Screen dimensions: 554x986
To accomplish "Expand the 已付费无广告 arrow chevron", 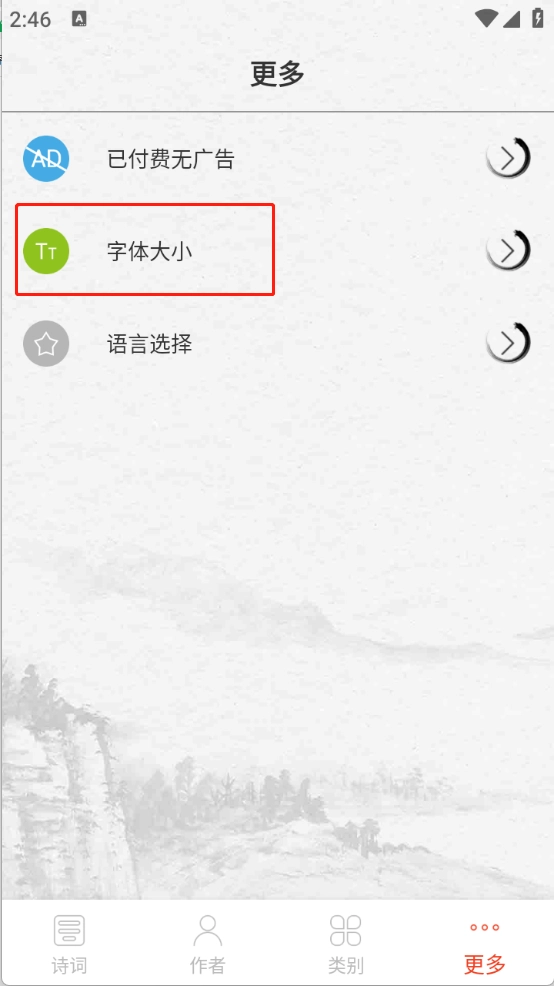I will tap(508, 158).
